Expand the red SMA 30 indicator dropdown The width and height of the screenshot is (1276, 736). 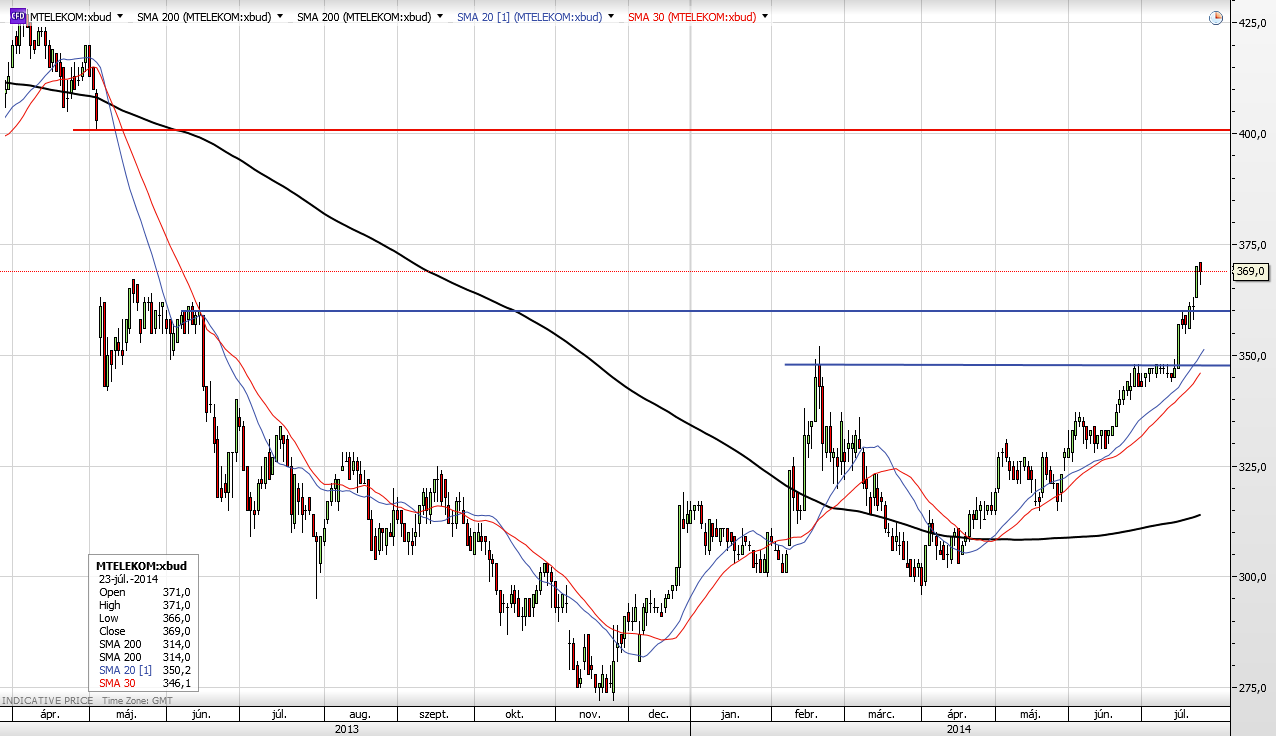[765, 17]
